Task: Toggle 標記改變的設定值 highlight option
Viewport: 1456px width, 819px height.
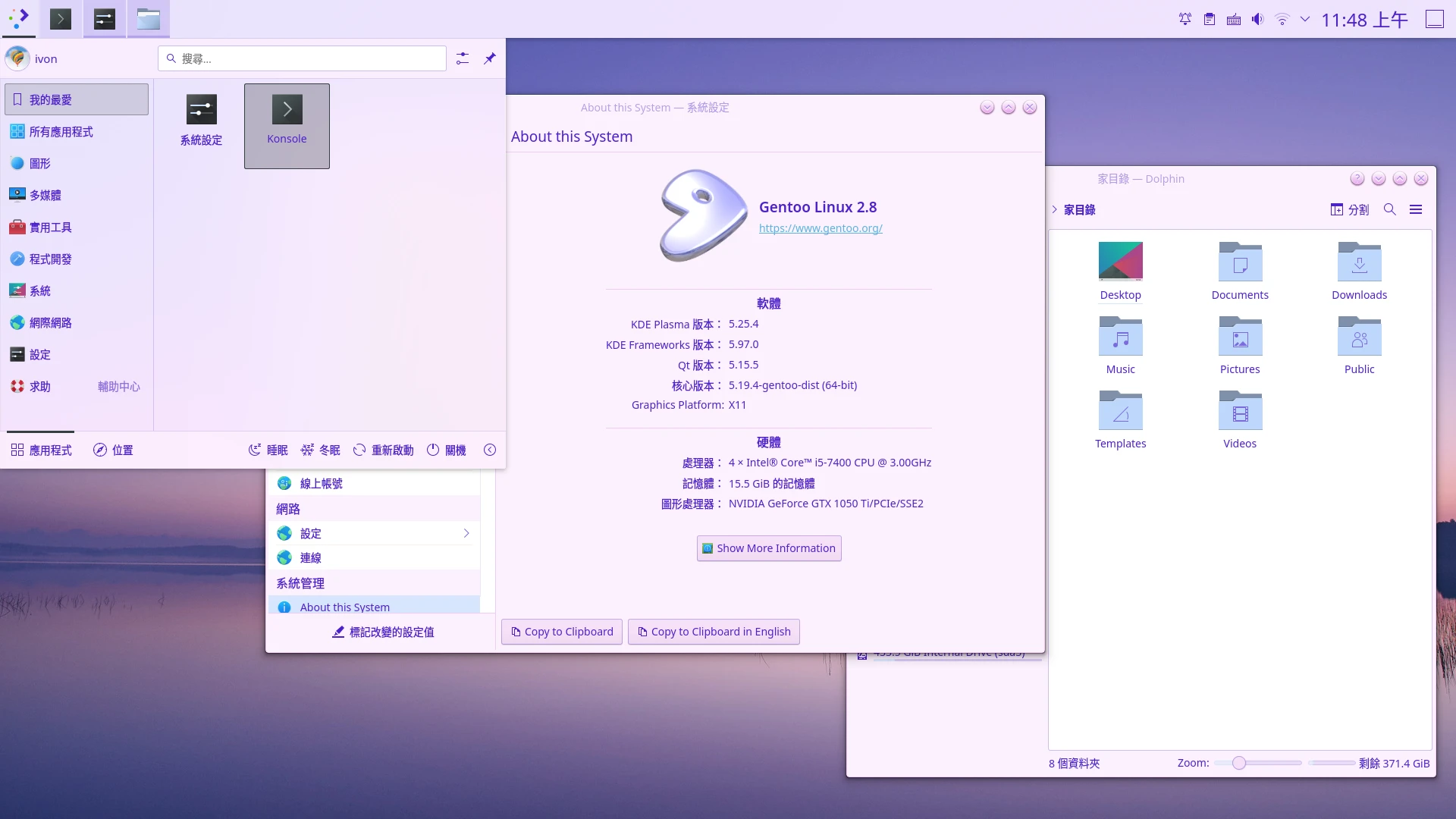Action: point(383,632)
